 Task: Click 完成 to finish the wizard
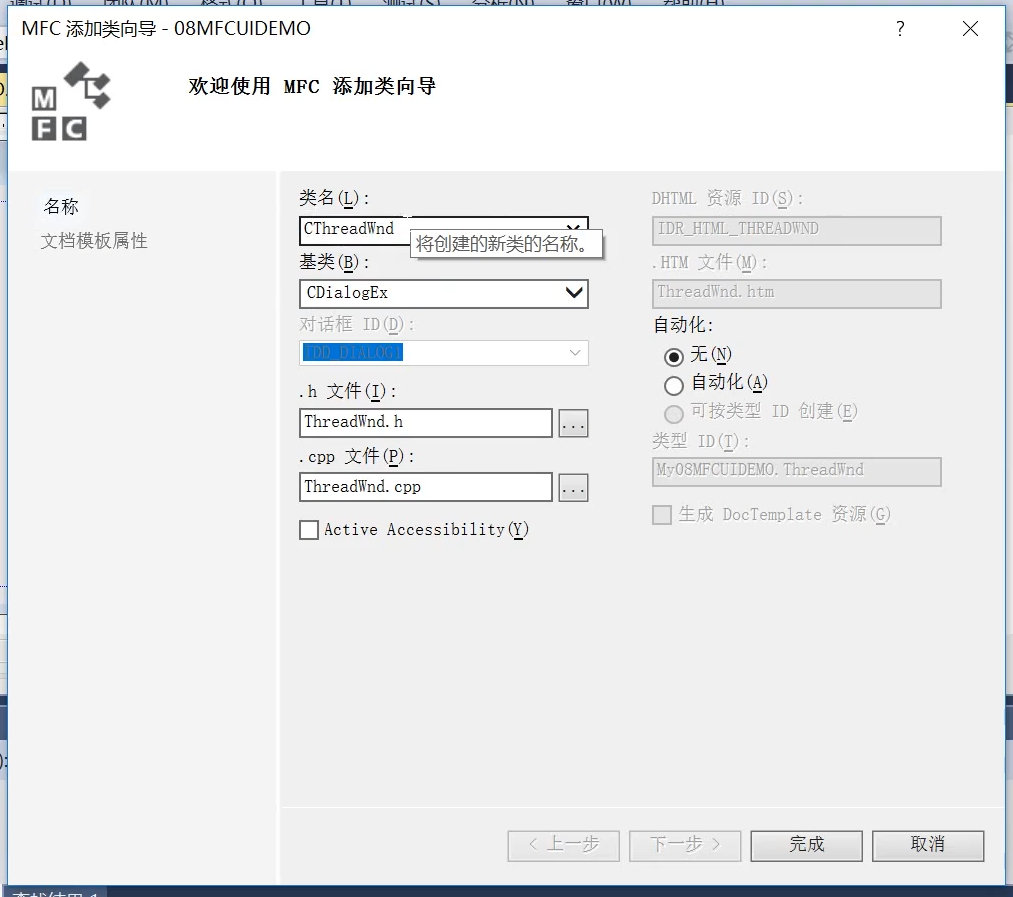click(806, 845)
